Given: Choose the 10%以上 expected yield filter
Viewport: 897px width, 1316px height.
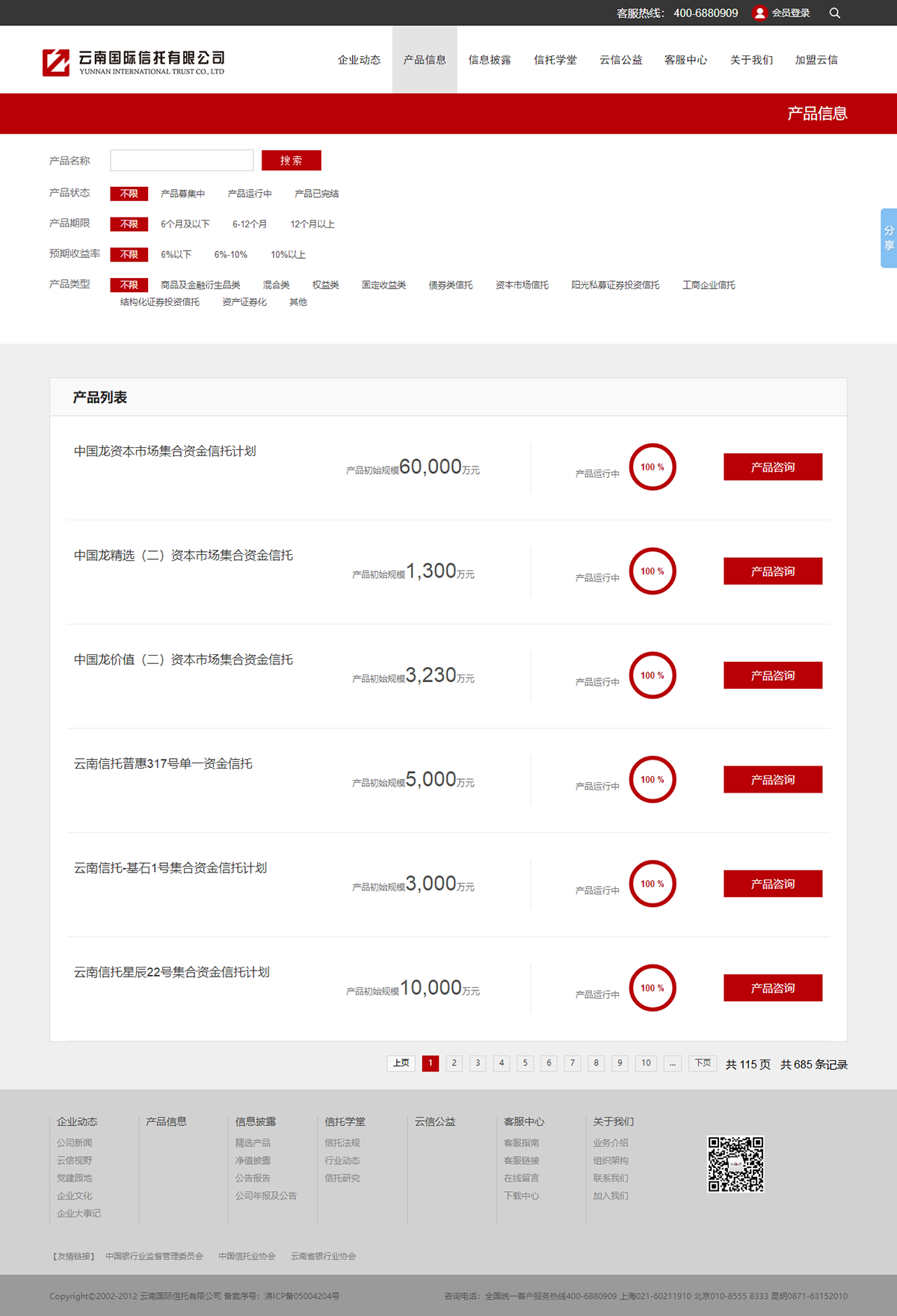Looking at the screenshot, I should (288, 255).
